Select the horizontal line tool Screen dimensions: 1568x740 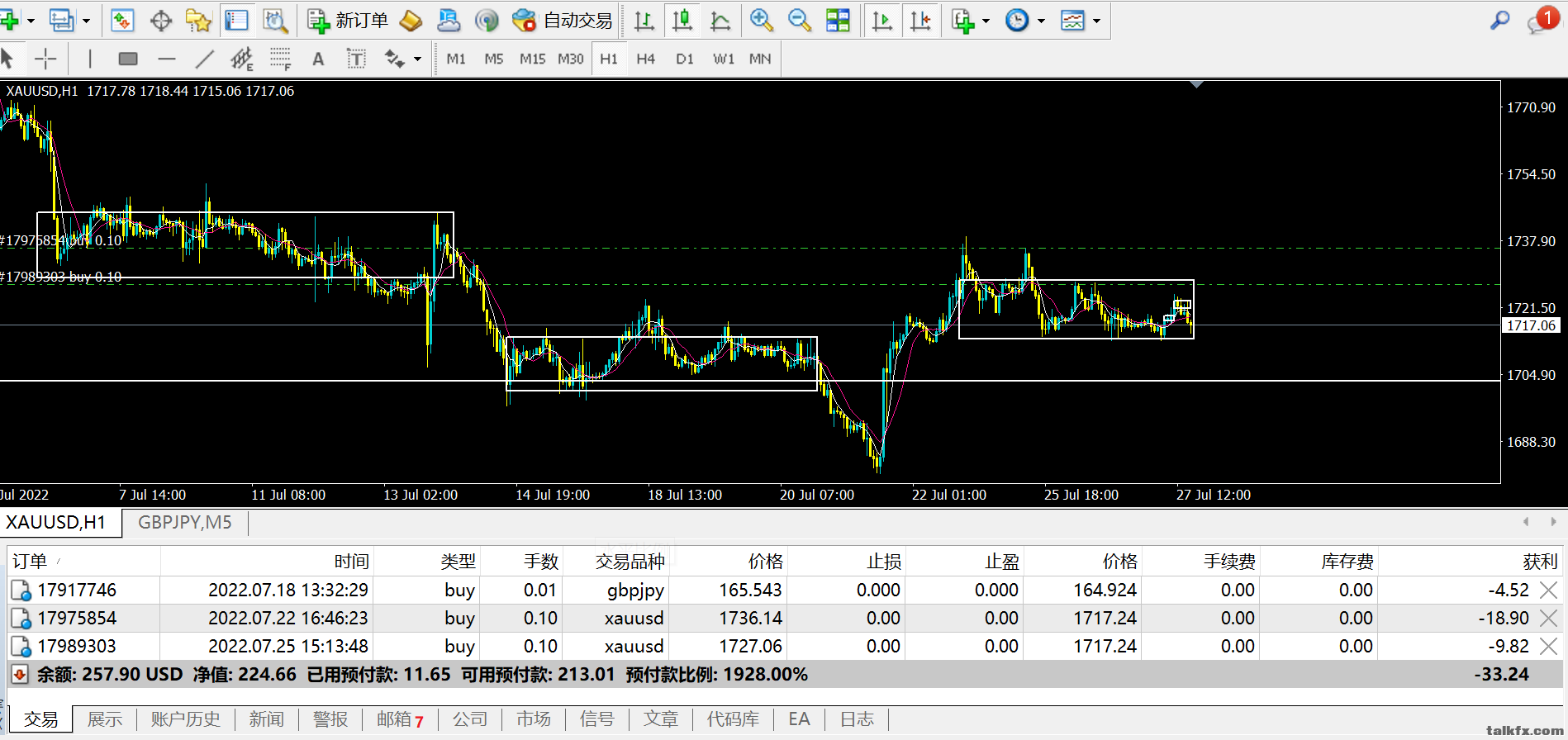tap(166, 59)
